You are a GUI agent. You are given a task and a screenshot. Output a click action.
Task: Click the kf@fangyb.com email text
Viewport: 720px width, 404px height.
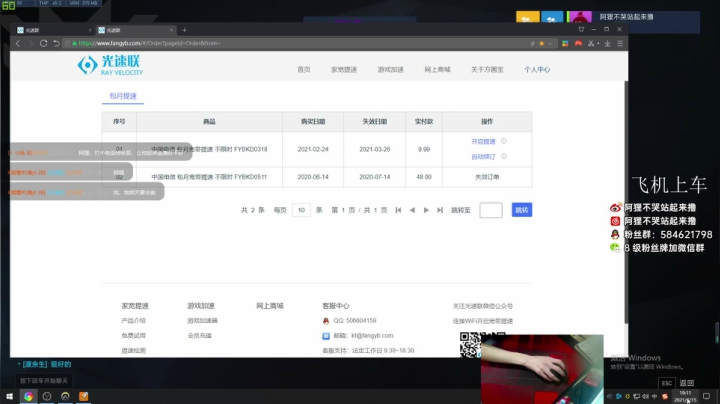(x=372, y=336)
